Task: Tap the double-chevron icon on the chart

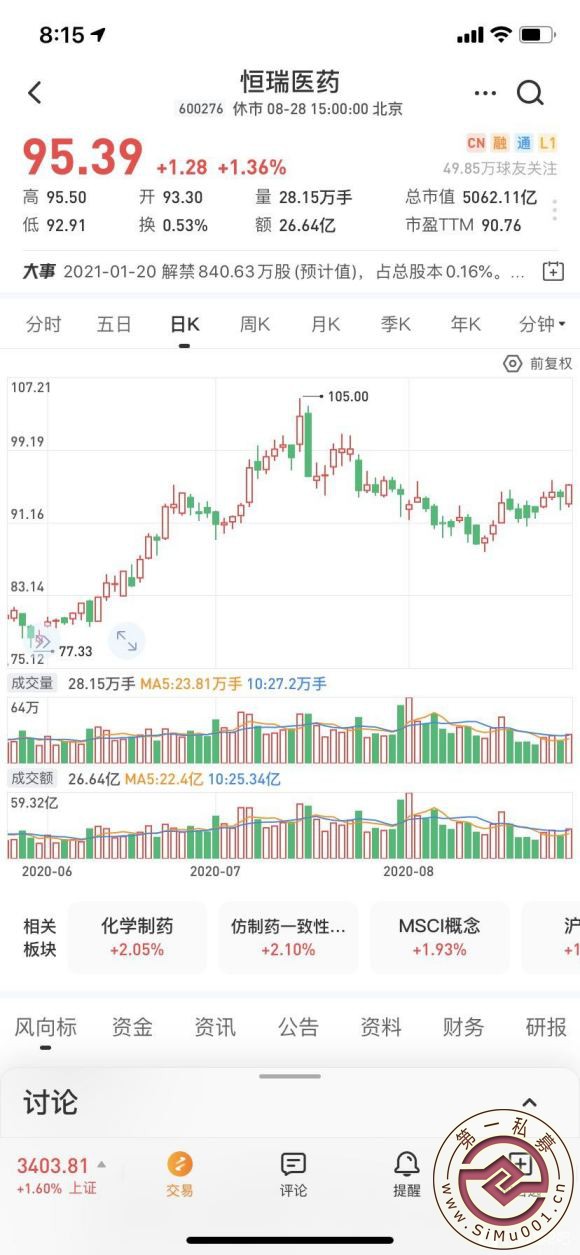Action: pos(42,641)
